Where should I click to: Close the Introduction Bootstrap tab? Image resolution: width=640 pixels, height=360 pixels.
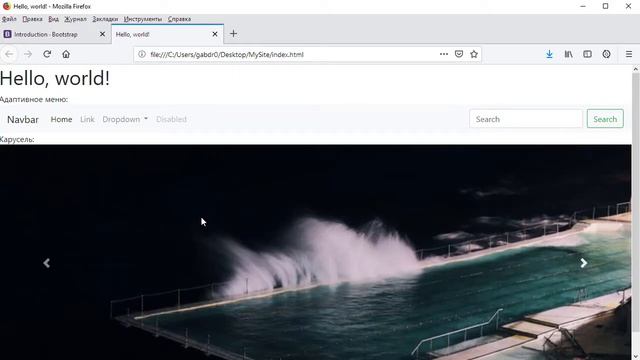102,34
